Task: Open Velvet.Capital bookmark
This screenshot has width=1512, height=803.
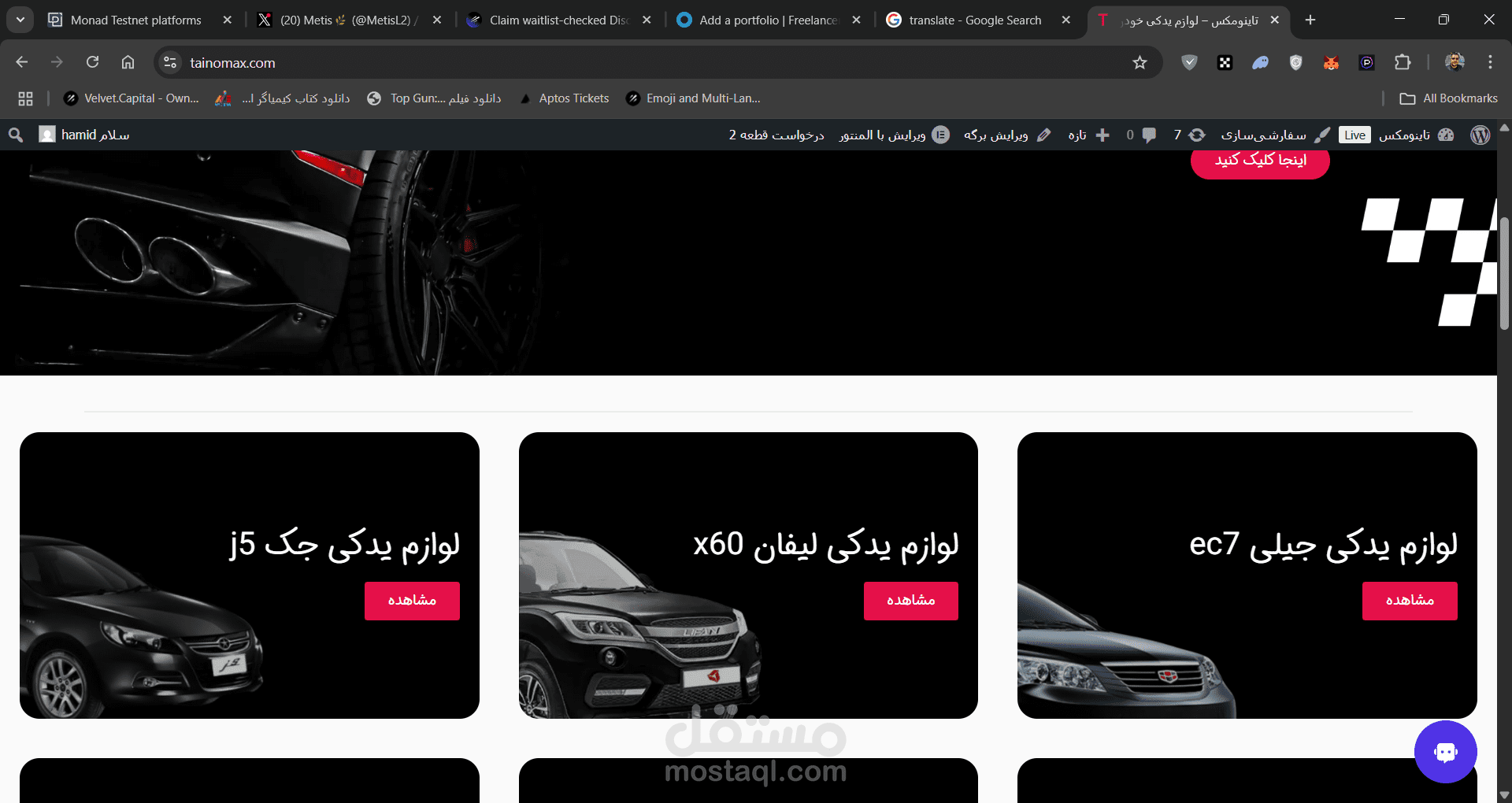Action: [132, 98]
